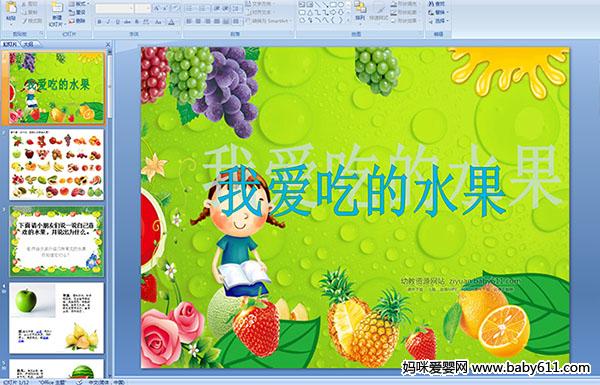Select the green apple slide thumbnail

57,318
